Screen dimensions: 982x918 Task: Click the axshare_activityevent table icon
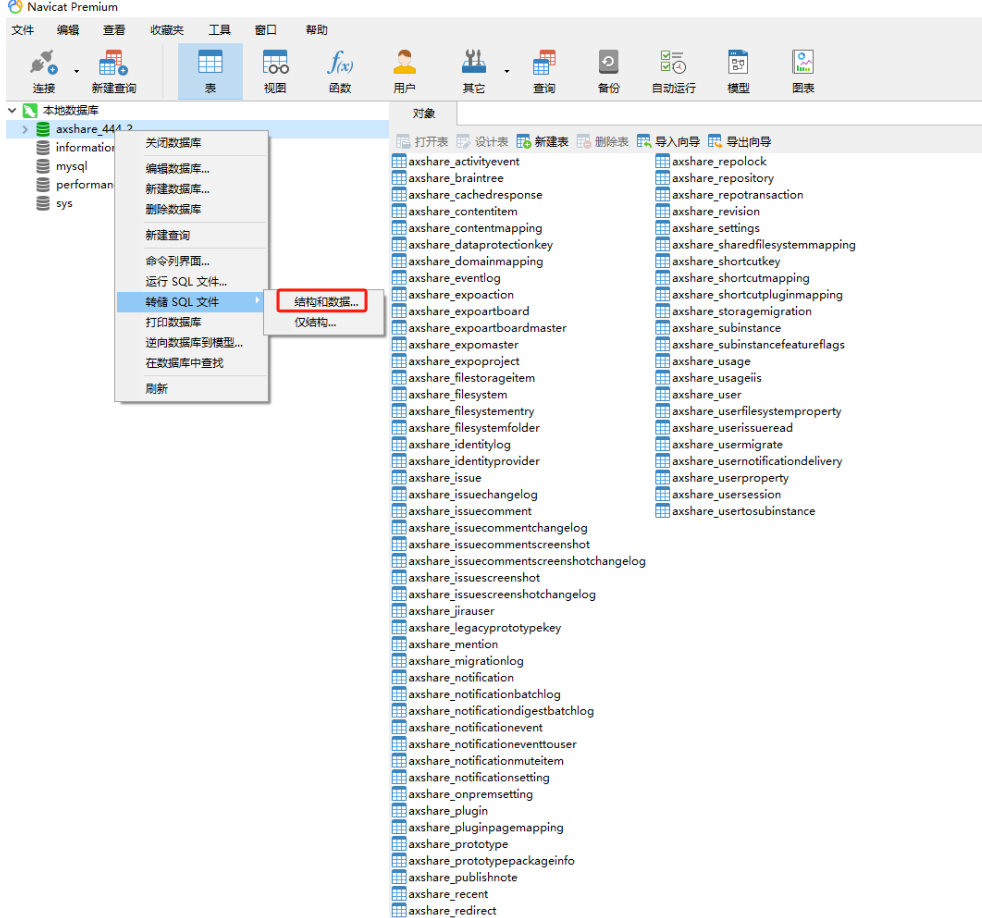click(x=399, y=161)
